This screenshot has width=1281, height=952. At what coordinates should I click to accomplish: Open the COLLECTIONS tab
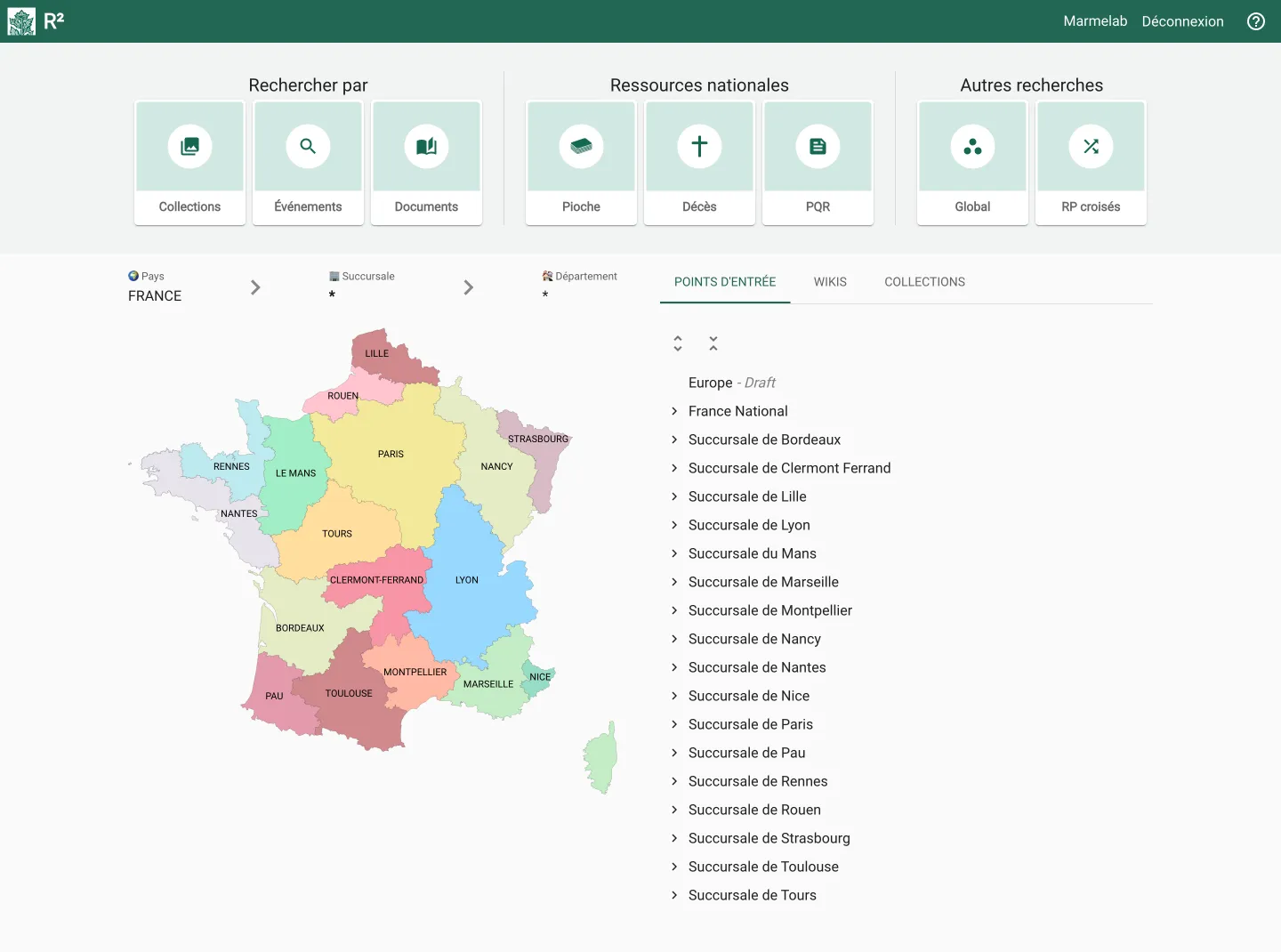[x=924, y=281]
